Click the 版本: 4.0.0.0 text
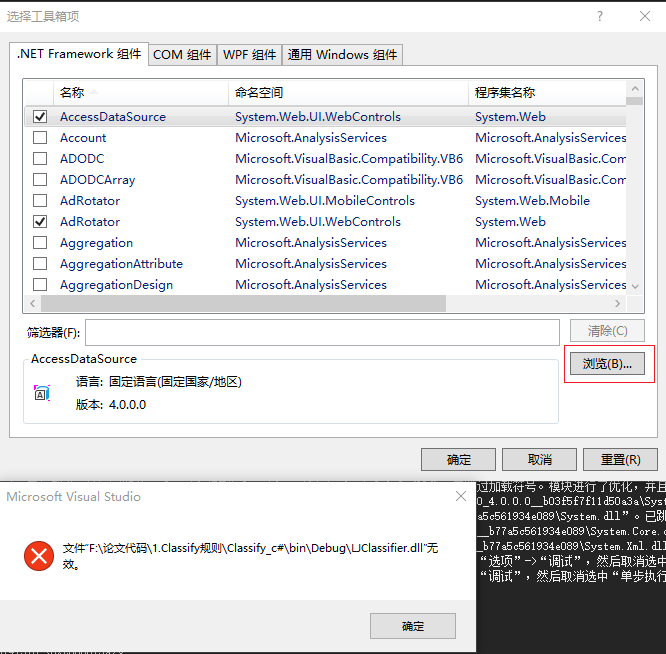Screen dimensions: 666x654 tap(110, 404)
